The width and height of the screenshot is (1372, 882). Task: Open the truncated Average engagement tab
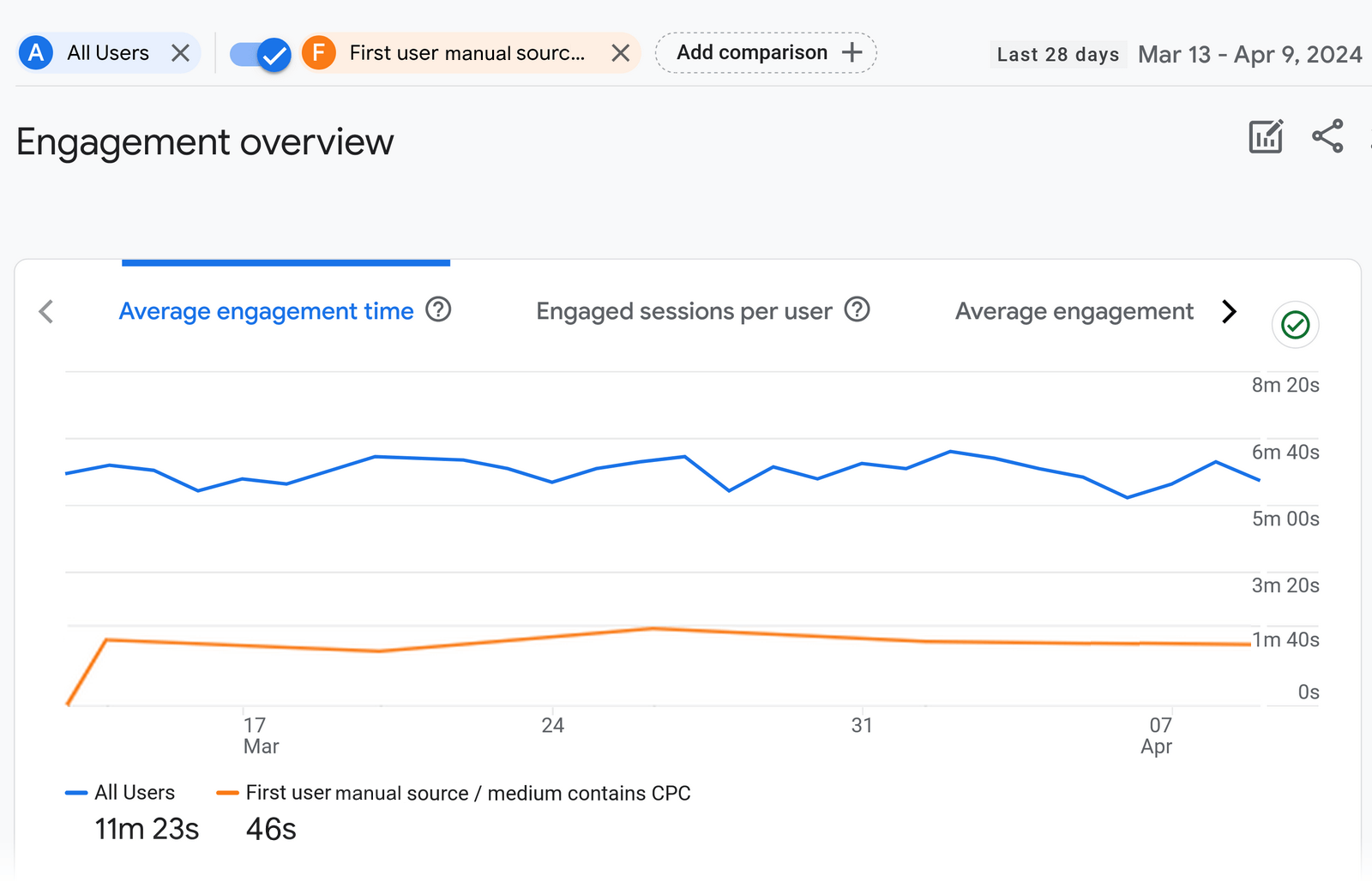click(x=1074, y=311)
